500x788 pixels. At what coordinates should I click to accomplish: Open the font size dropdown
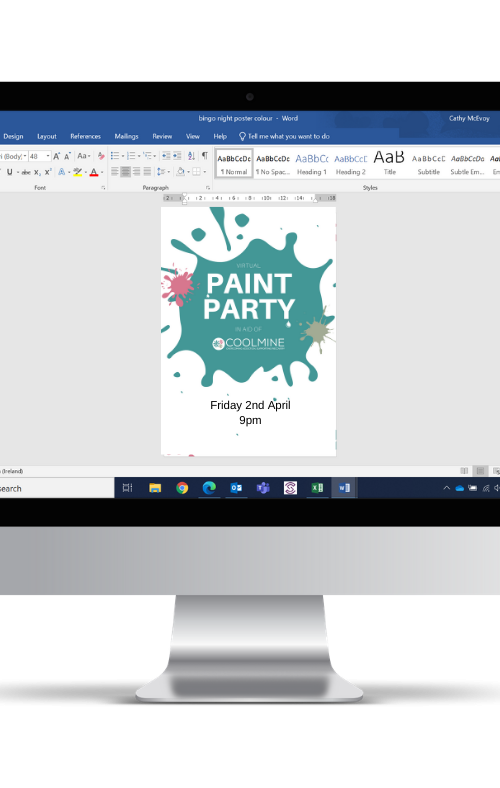click(48, 156)
